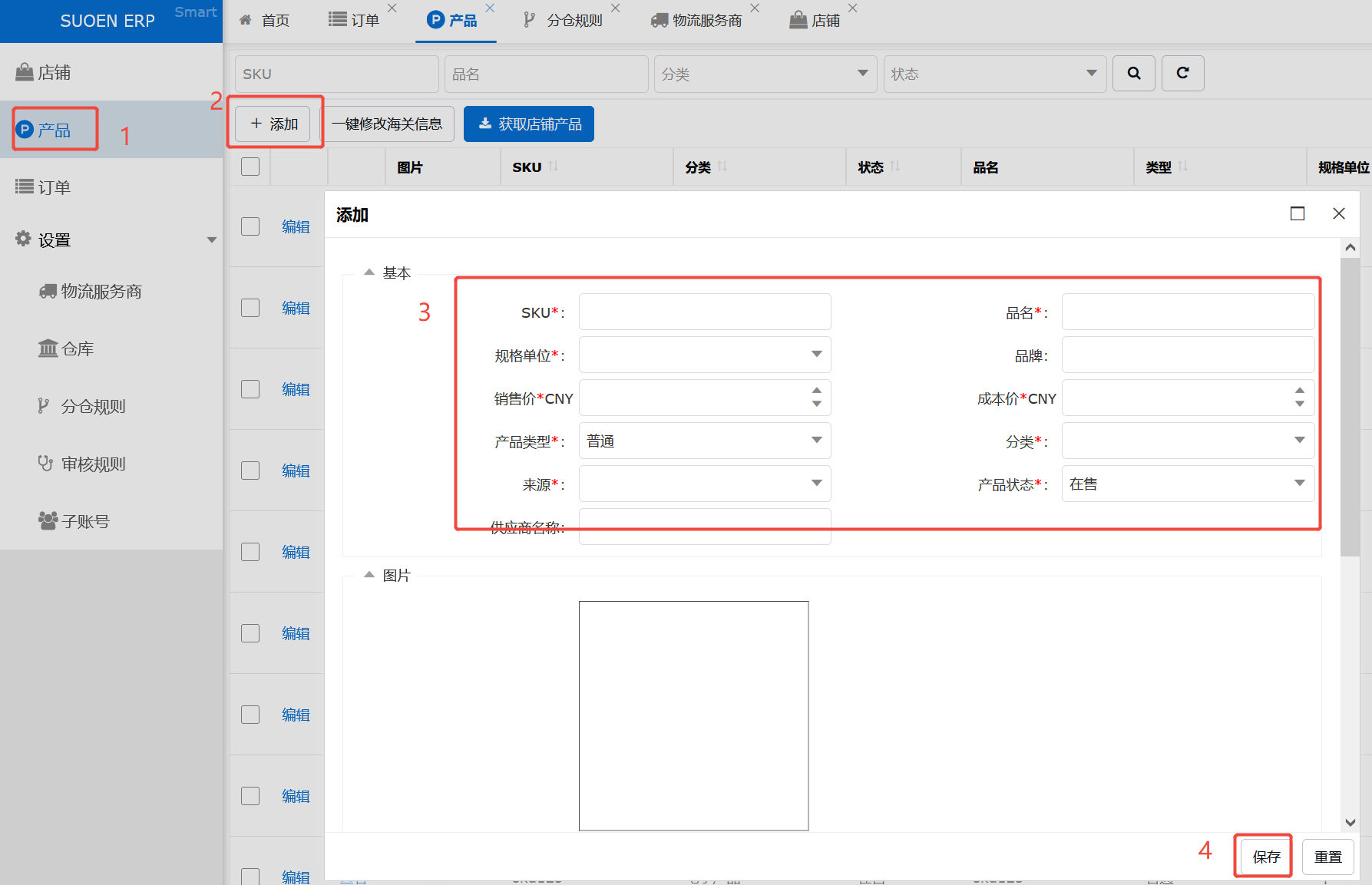Tick the first row's checkbox in product list
1372x885 pixels.
pyautogui.click(x=250, y=226)
